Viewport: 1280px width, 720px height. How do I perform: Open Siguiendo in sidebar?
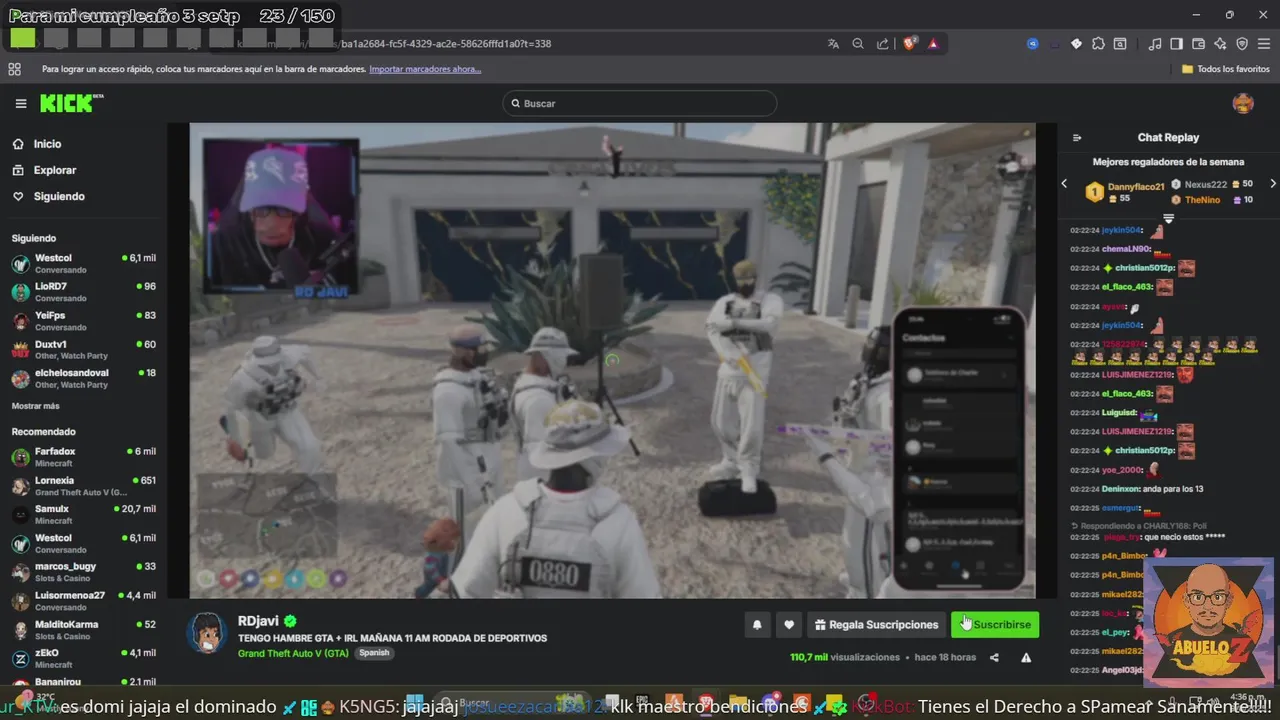48,196
